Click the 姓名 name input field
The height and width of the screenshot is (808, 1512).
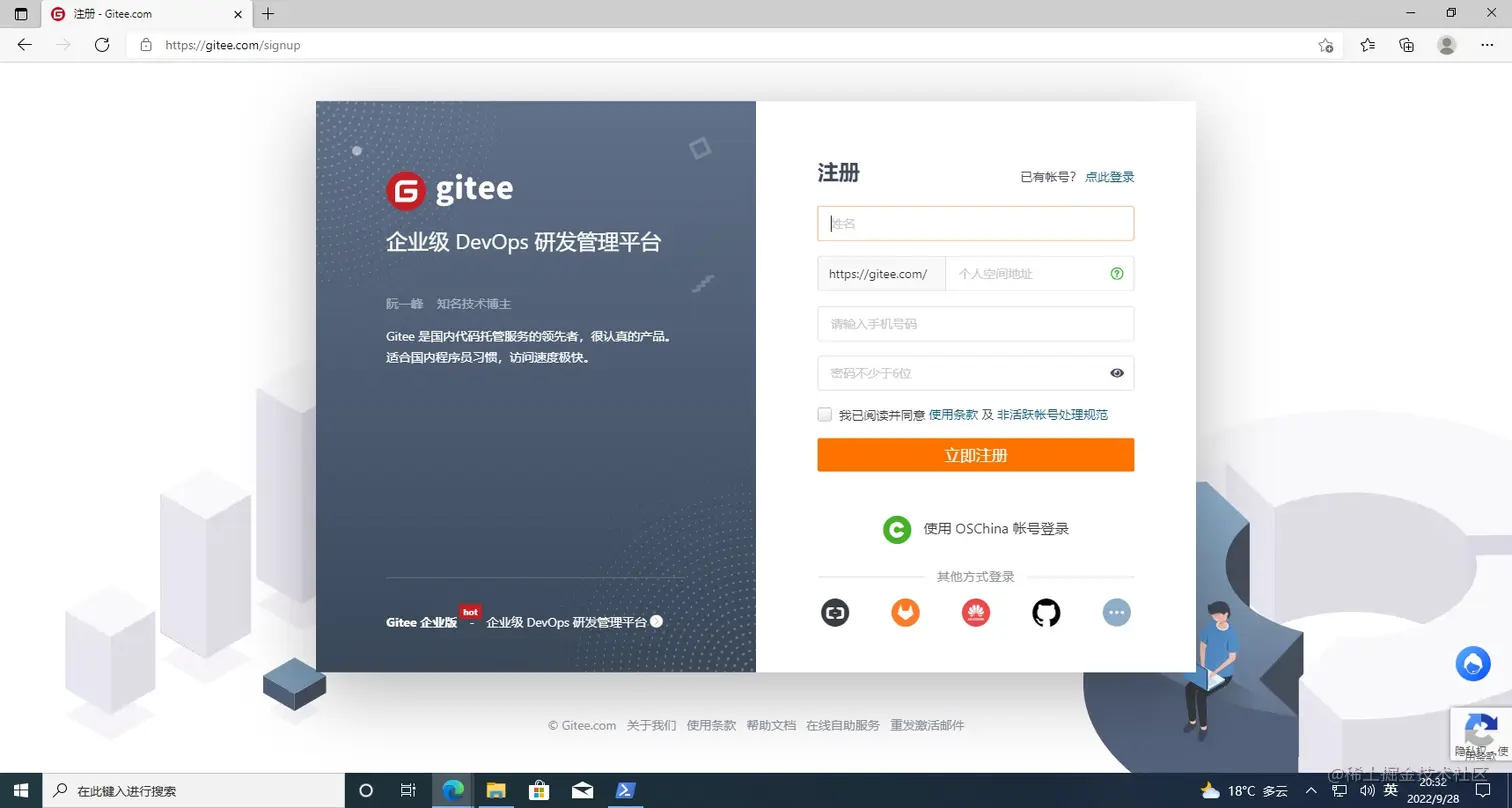(x=976, y=224)
